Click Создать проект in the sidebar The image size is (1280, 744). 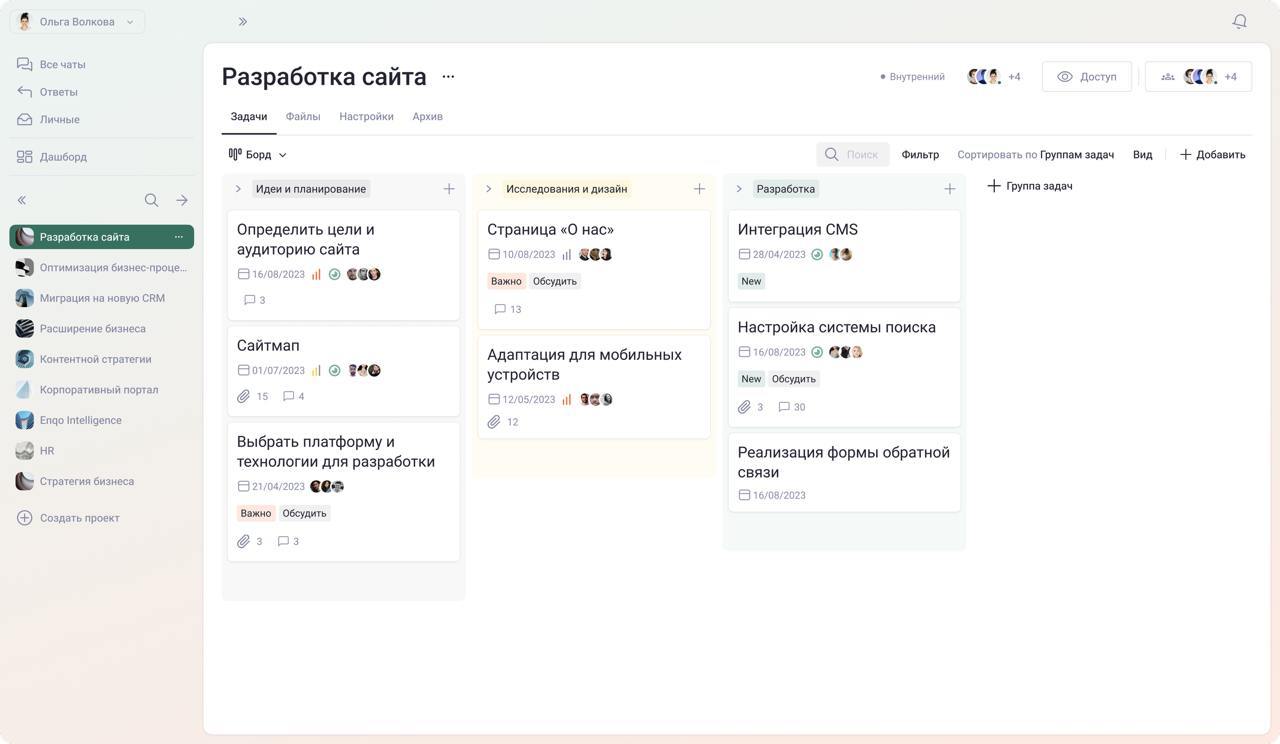pos(70,516)
